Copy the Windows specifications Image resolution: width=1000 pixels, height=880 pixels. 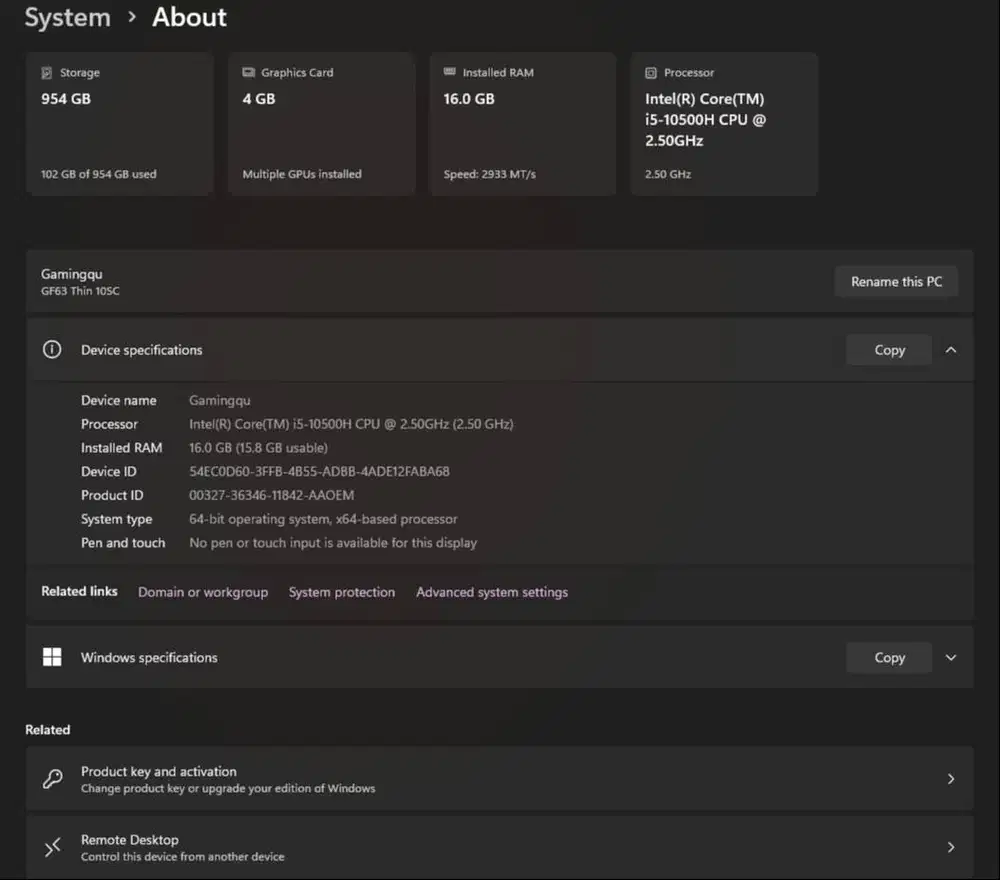889,657
